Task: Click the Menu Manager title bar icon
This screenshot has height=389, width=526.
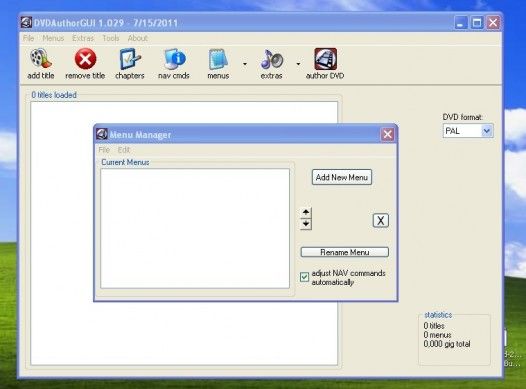Action: coord(102,134)
